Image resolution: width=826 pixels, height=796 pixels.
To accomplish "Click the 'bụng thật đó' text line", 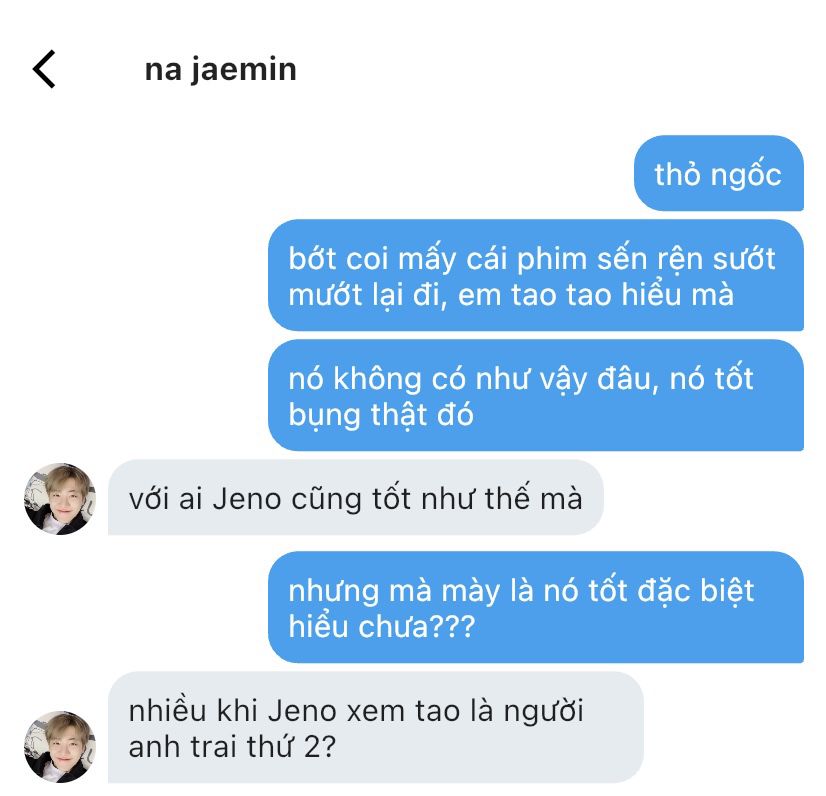I will click(x=381, y=415).
